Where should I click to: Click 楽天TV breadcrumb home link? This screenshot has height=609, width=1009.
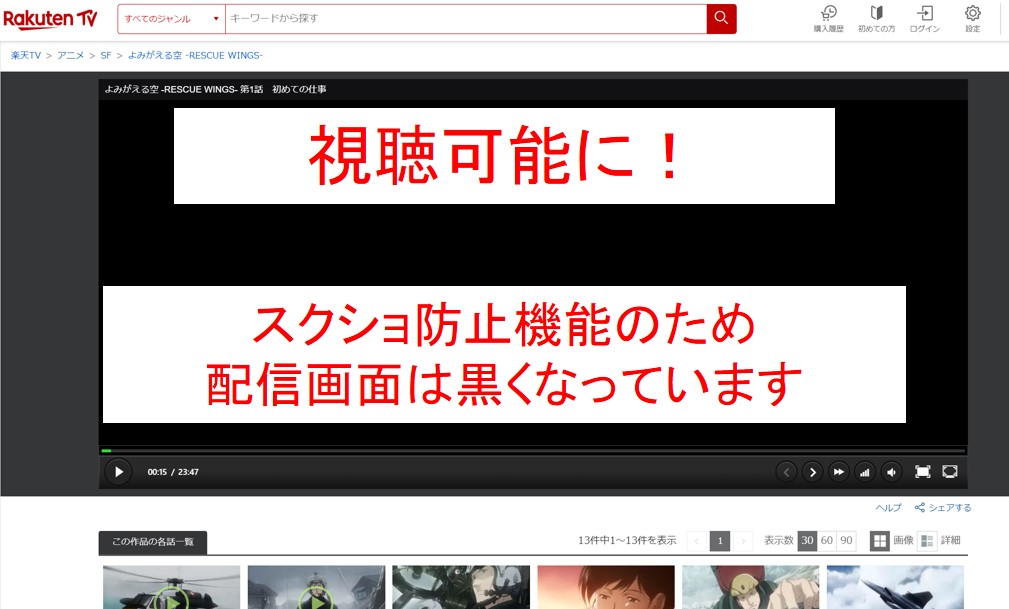click(25, 55)
